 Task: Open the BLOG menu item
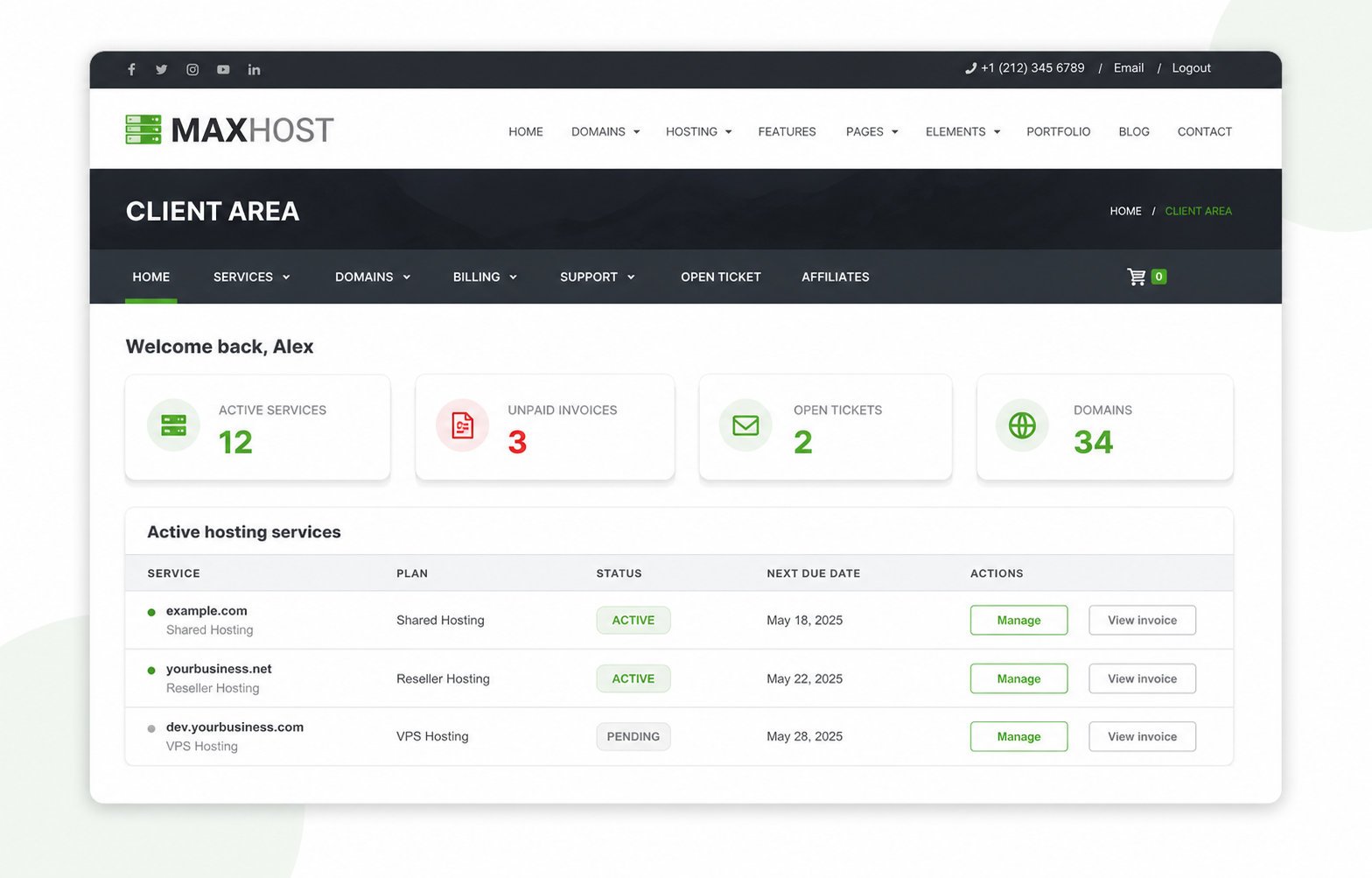coord(1134,131)
